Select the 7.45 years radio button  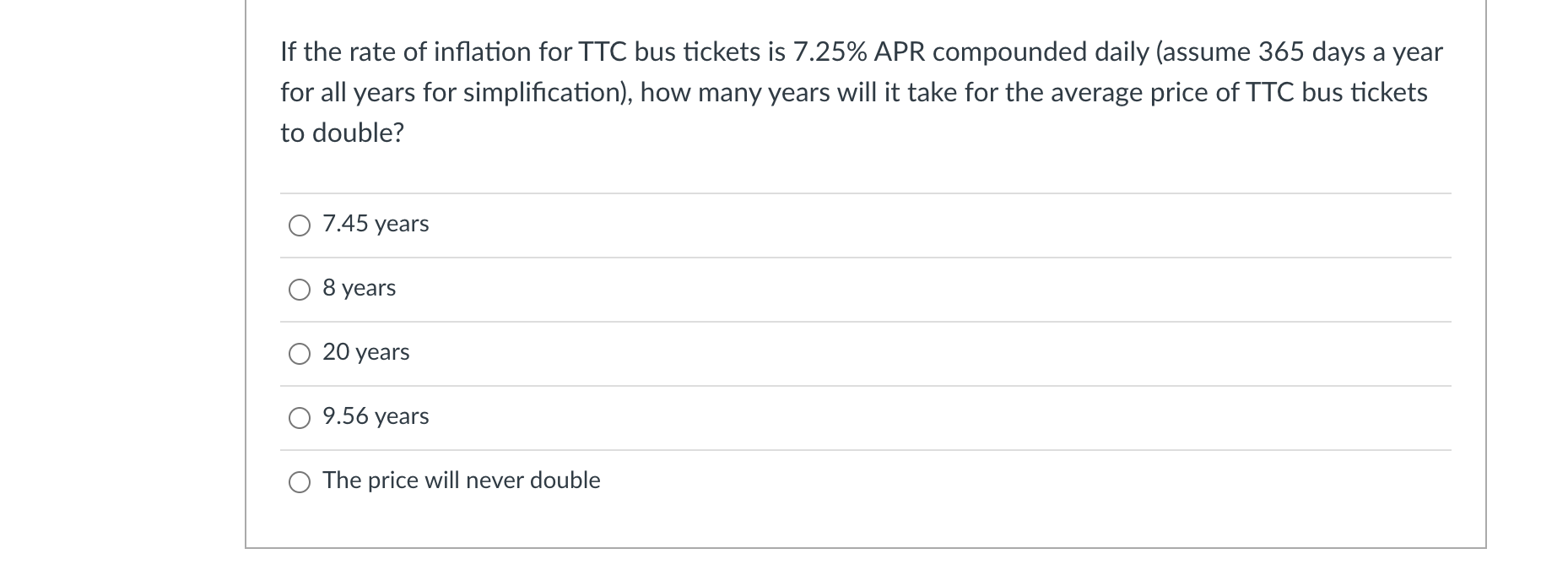pos(300,225)
